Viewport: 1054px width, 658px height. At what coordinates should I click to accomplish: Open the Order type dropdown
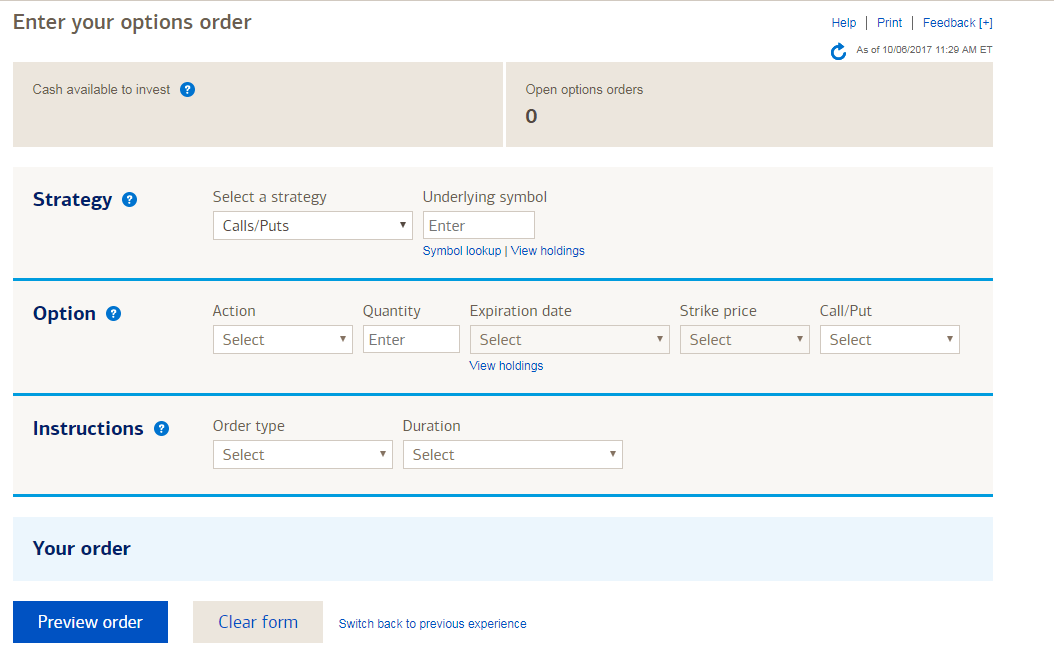[302, 455]
